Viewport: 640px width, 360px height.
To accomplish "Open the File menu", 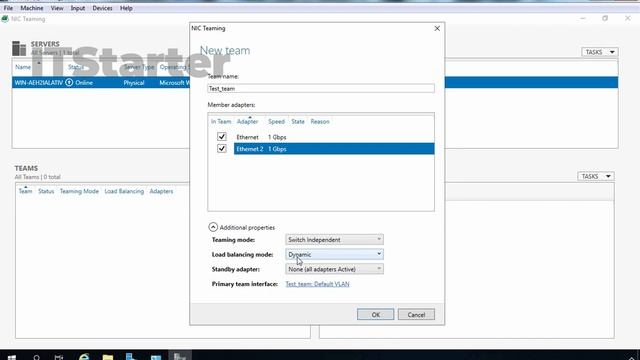I will click(8, 8).
